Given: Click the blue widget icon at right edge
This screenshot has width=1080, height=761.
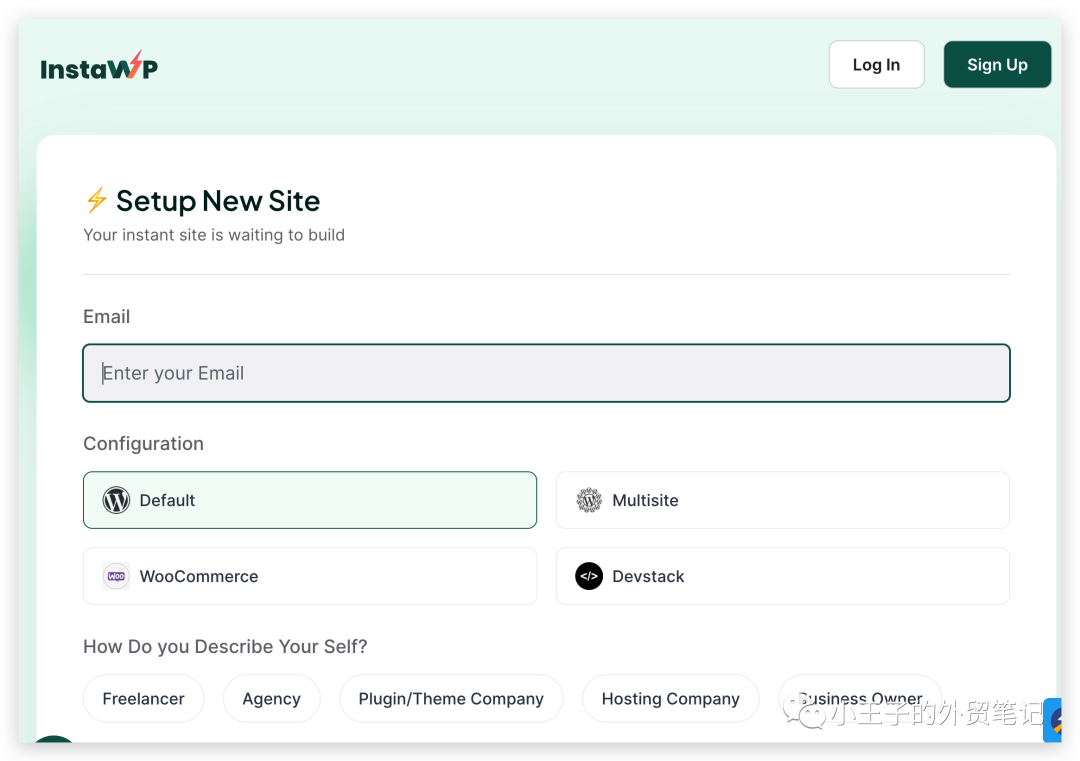Looking at the screenshot, I should [x=1053, y=720].
